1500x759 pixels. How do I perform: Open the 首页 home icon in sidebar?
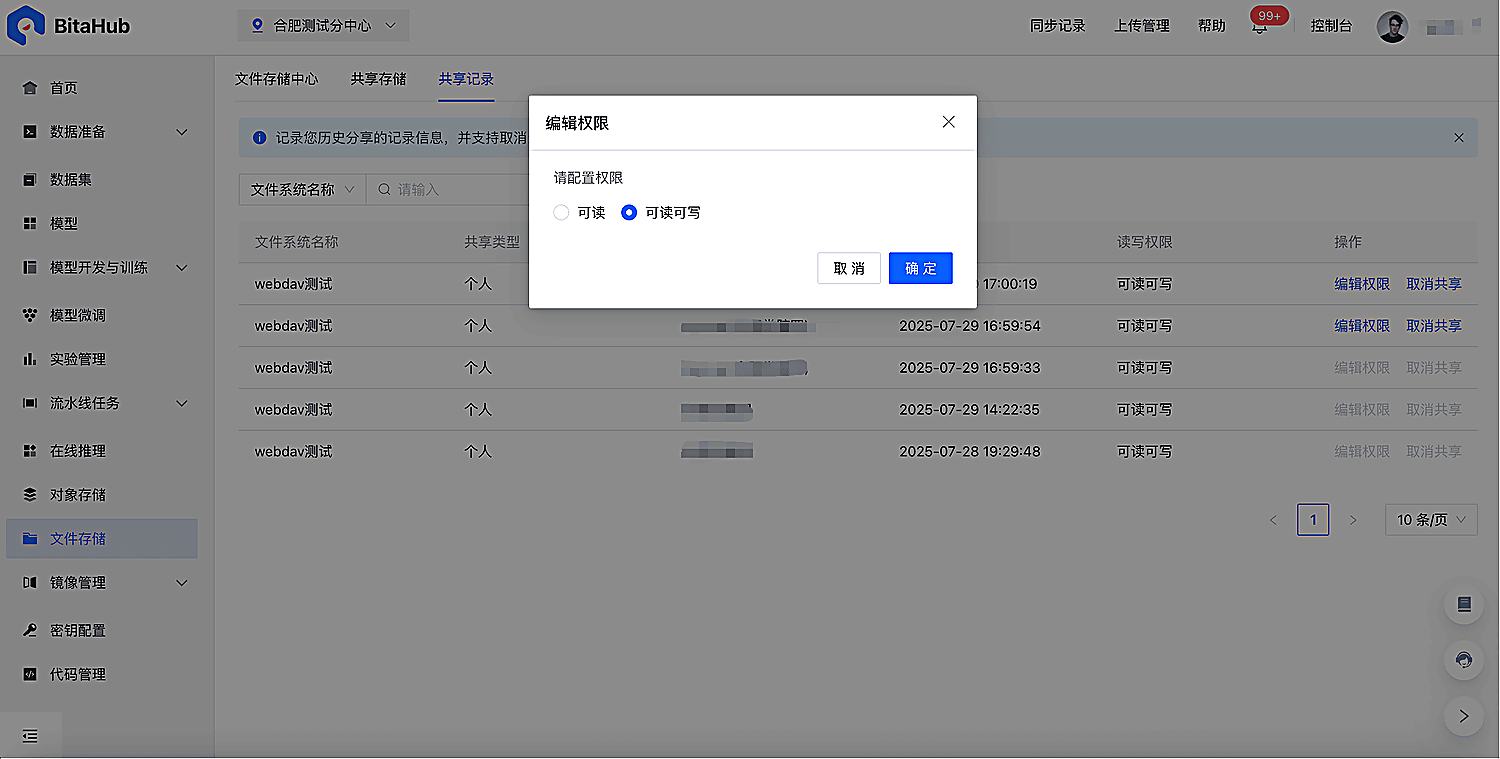click(30, 88)
